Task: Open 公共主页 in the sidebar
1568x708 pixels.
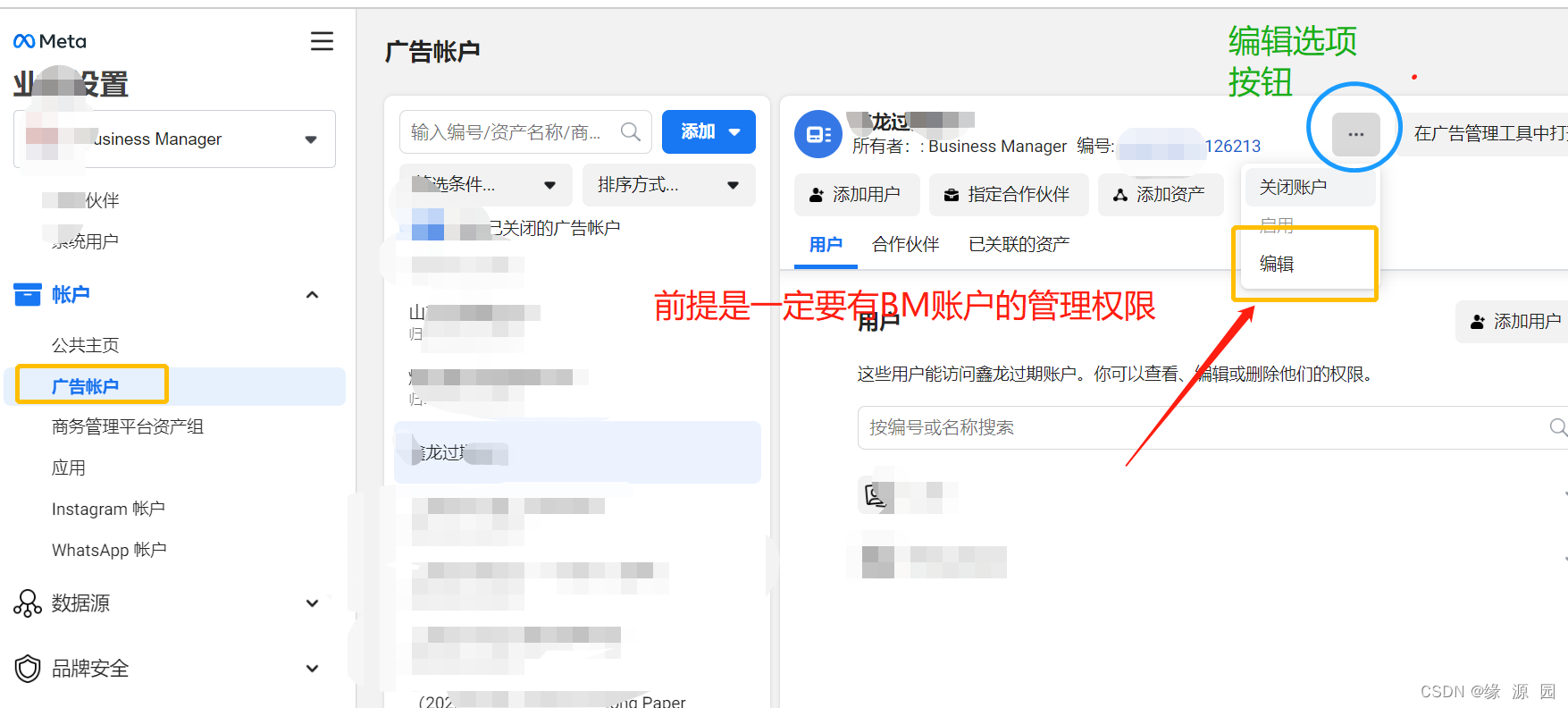Action: point(85,345)
